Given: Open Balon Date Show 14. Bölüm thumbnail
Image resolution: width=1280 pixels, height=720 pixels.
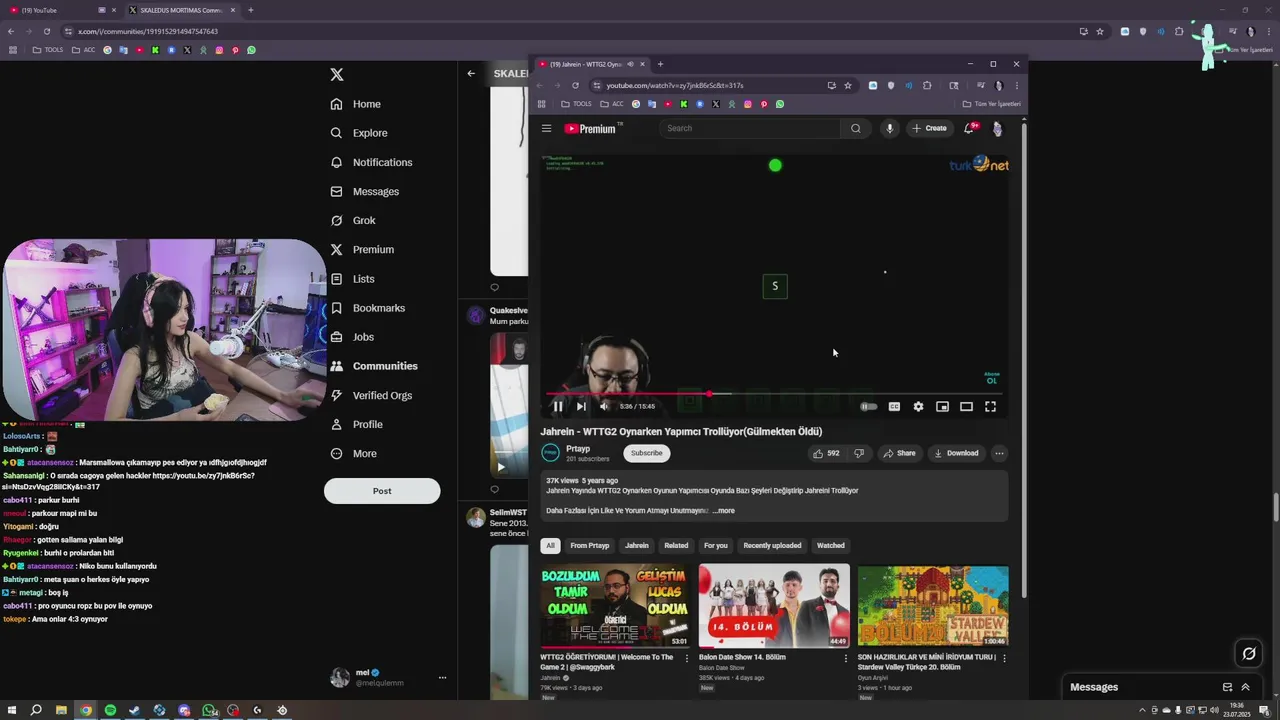Looking at the screenshot, I should coord(774,606).
